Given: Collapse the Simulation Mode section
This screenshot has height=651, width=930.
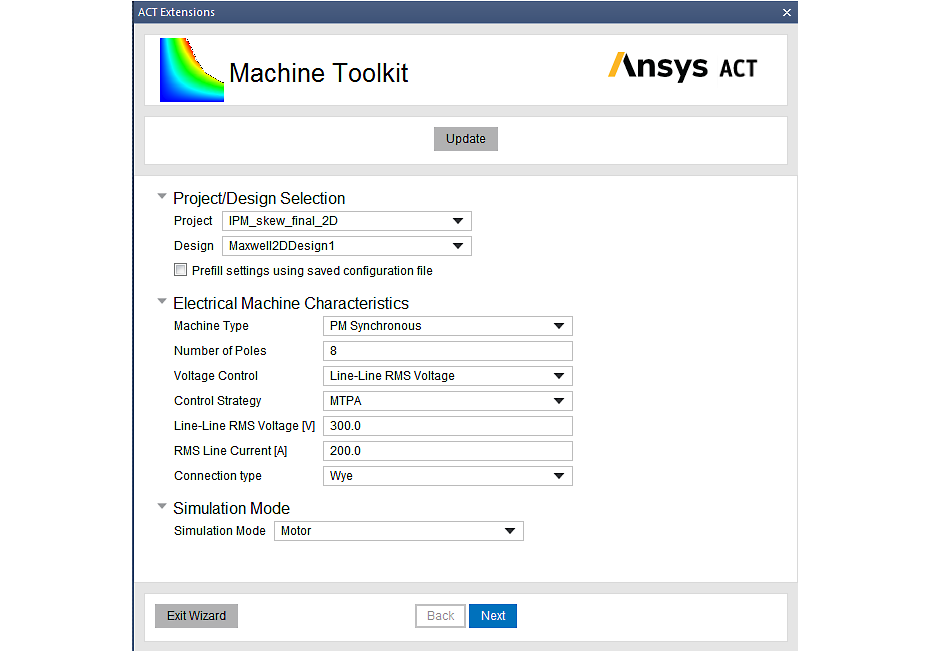Looking at the screenshot, I should pos(162,506).
